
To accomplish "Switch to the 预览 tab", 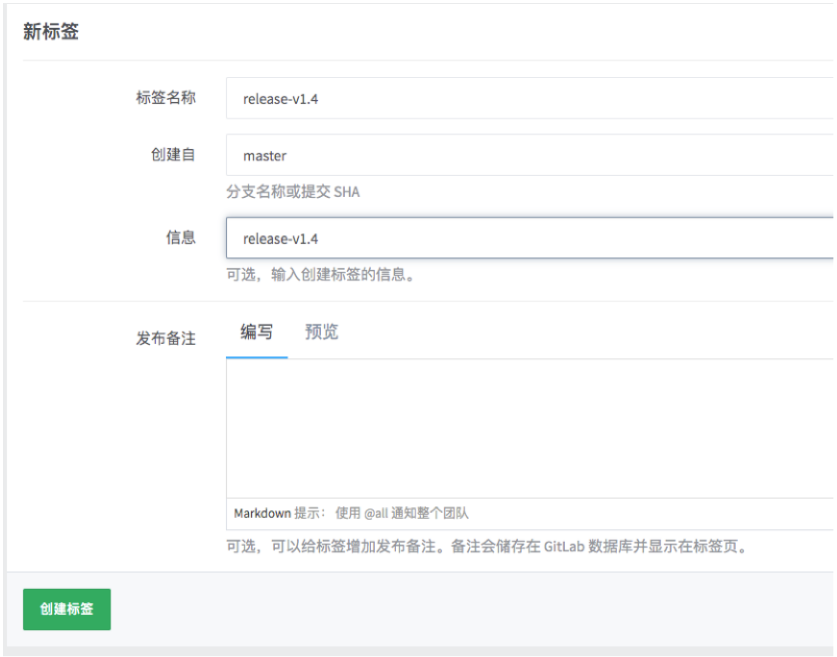I will [321, 332].
